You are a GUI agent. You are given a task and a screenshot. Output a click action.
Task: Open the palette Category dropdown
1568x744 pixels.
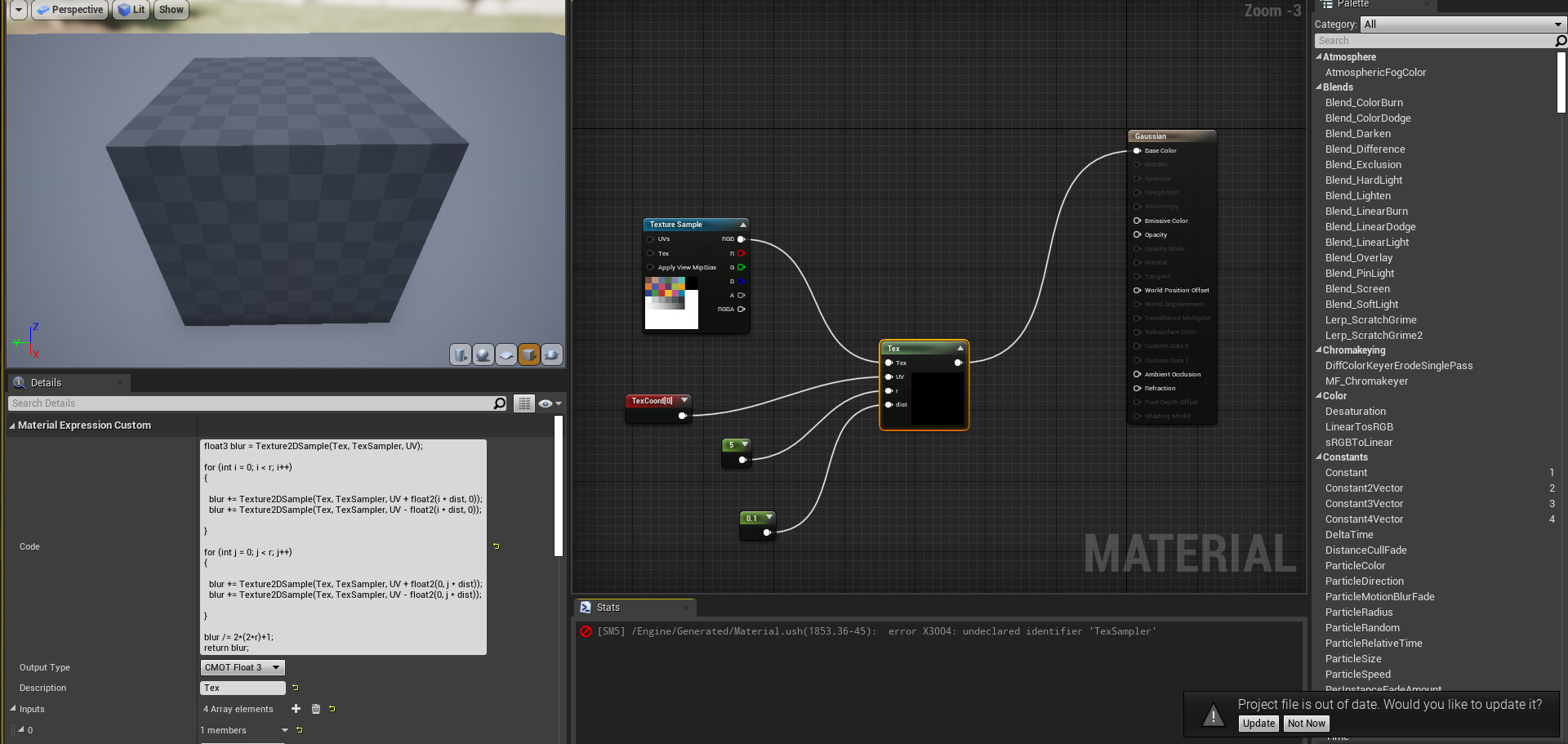point(1462,25)
